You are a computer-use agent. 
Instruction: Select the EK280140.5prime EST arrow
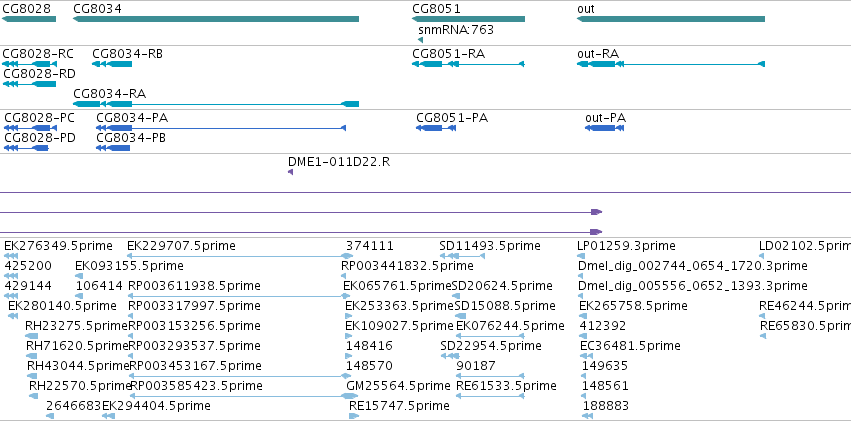(x=14, y=316)
